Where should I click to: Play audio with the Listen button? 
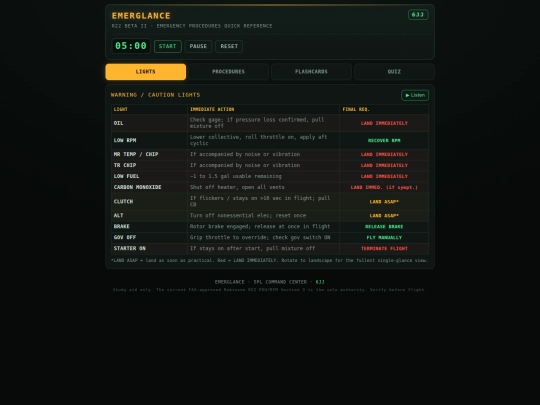415,95
